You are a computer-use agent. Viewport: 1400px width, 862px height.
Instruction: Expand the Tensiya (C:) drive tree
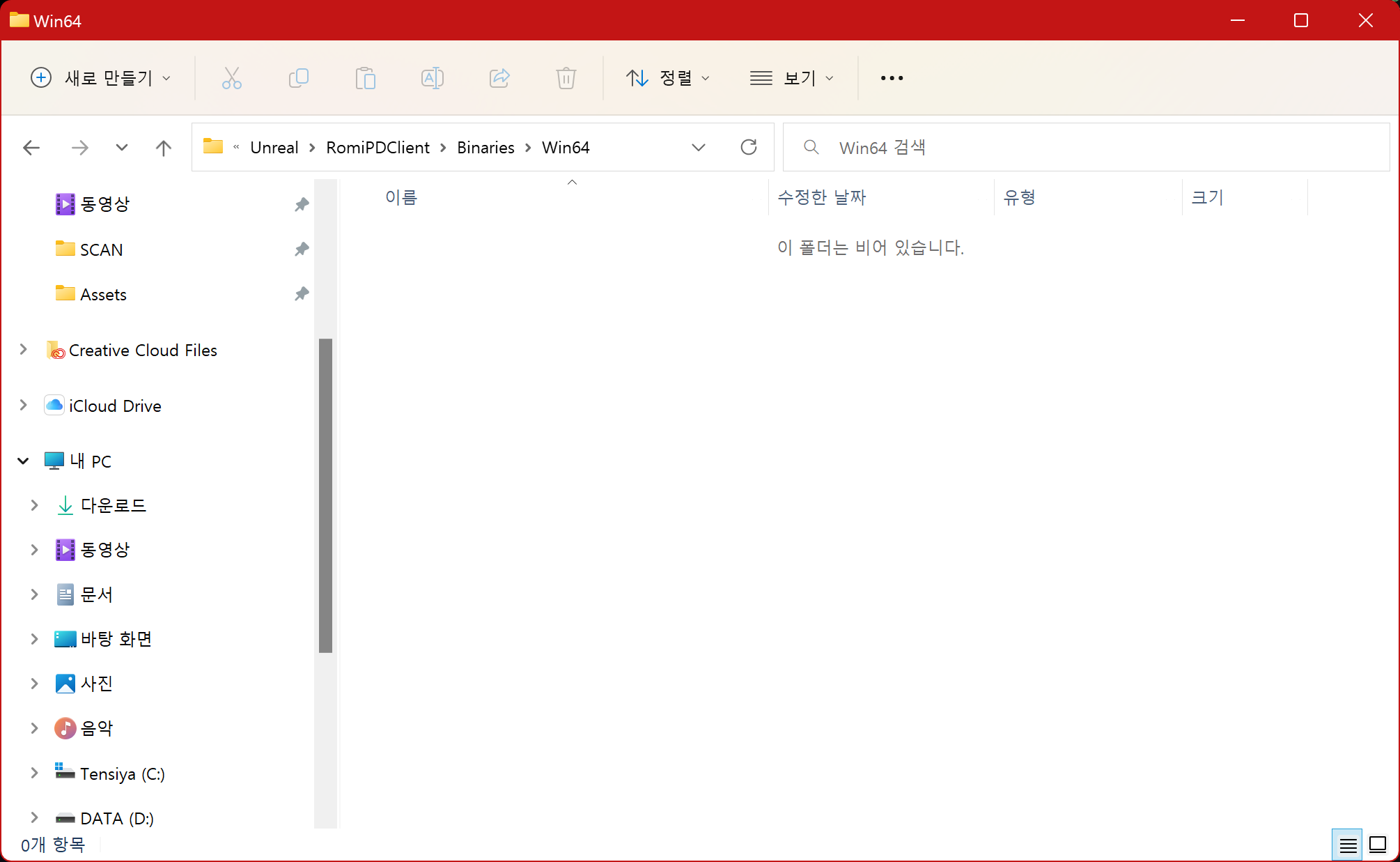point(34,773)
